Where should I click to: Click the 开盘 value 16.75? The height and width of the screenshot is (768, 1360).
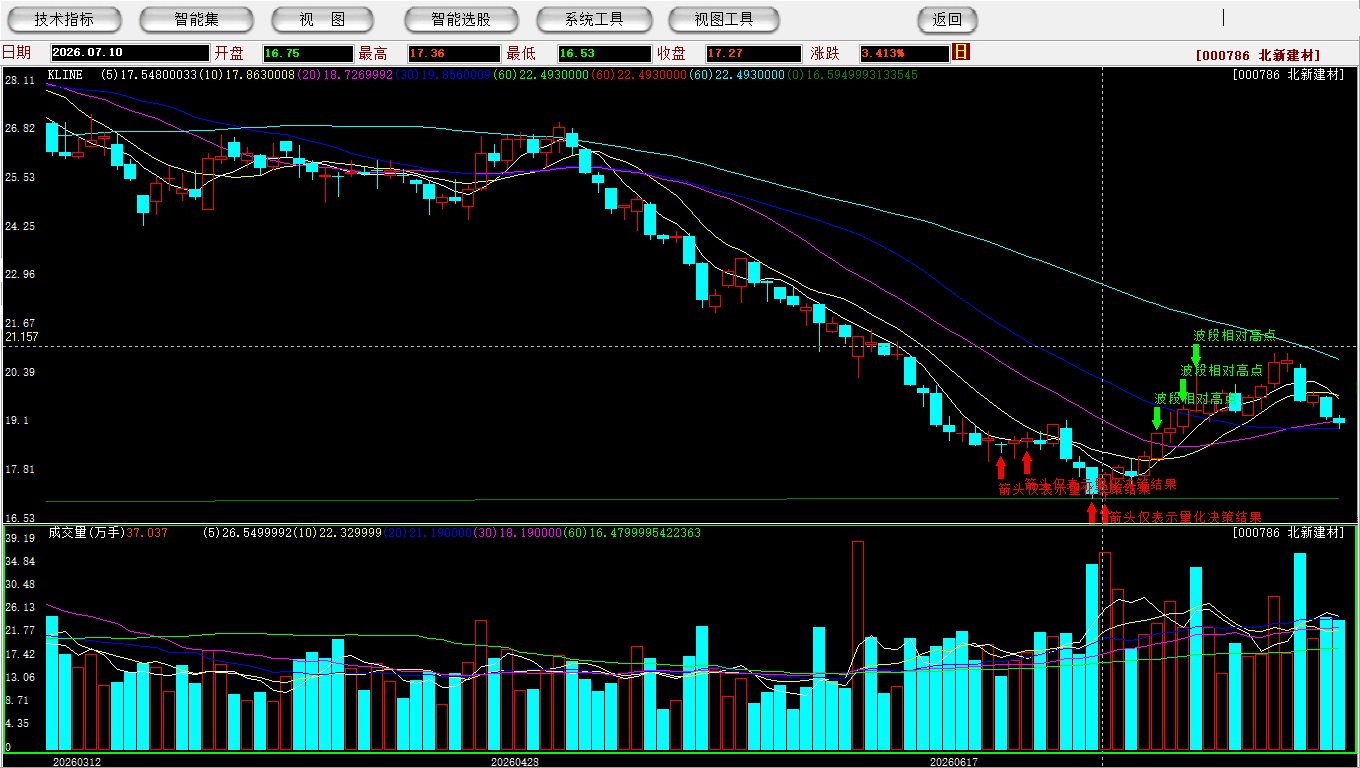(308, 53)
